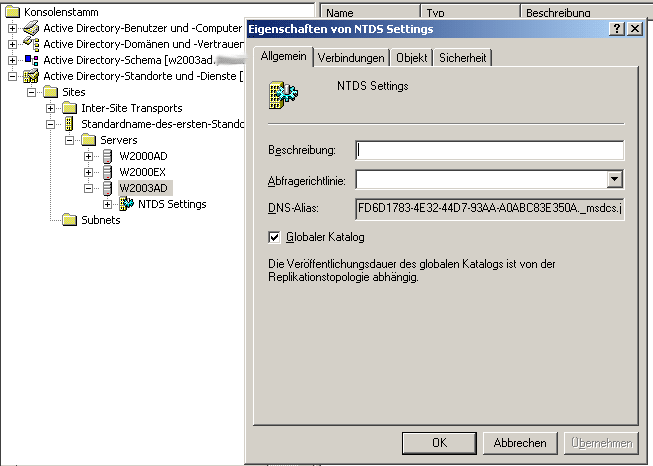Open the Objekt tab

click(411, 58)
